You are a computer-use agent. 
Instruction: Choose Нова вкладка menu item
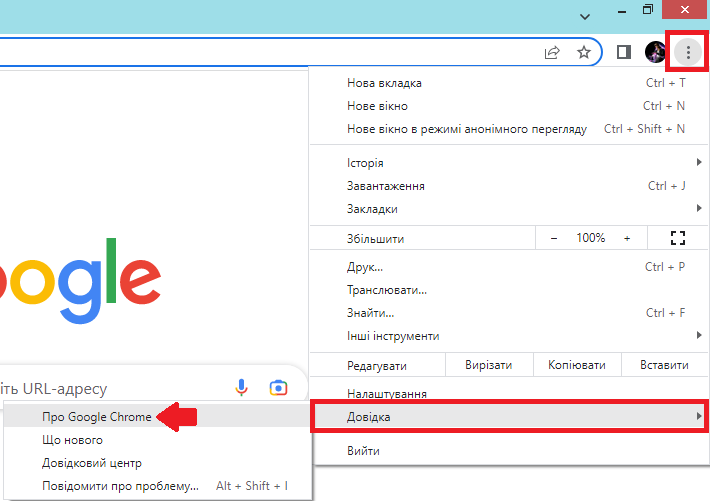384,83
